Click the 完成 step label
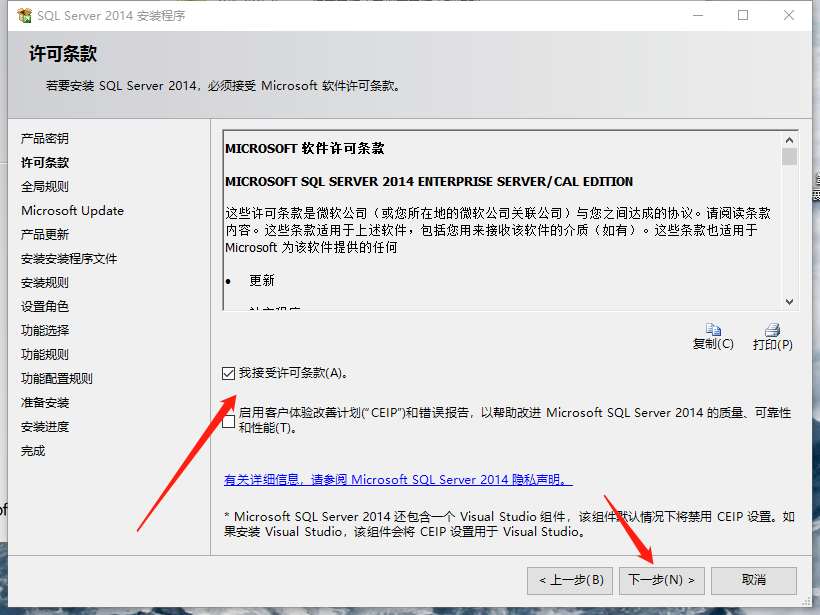Image resolution: width=820 pixels, height=615 pixels. pyautogui.click(x=33, y=451)
